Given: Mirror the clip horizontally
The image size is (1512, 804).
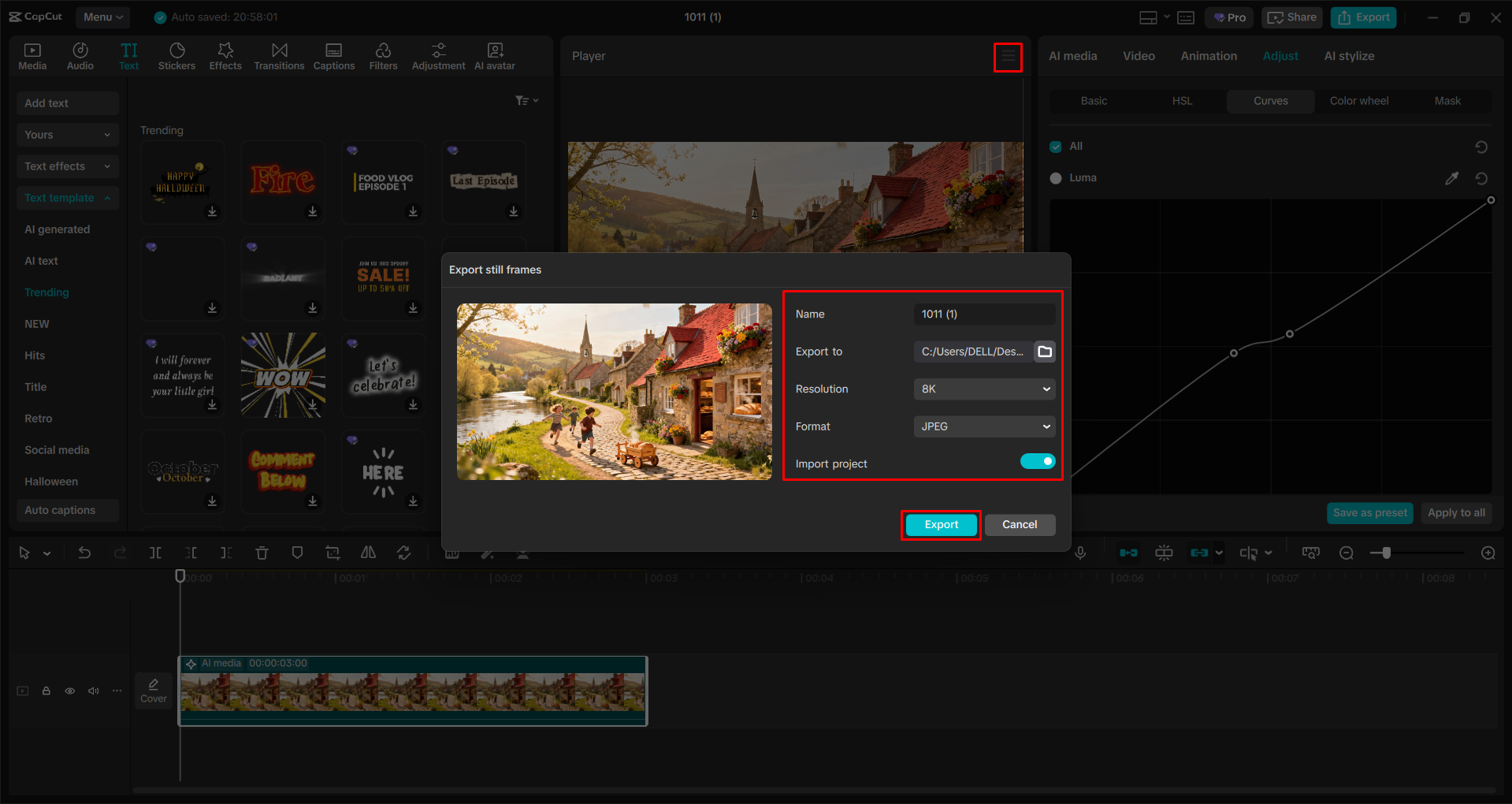Looking at the screenshot, I should (368, 553).
